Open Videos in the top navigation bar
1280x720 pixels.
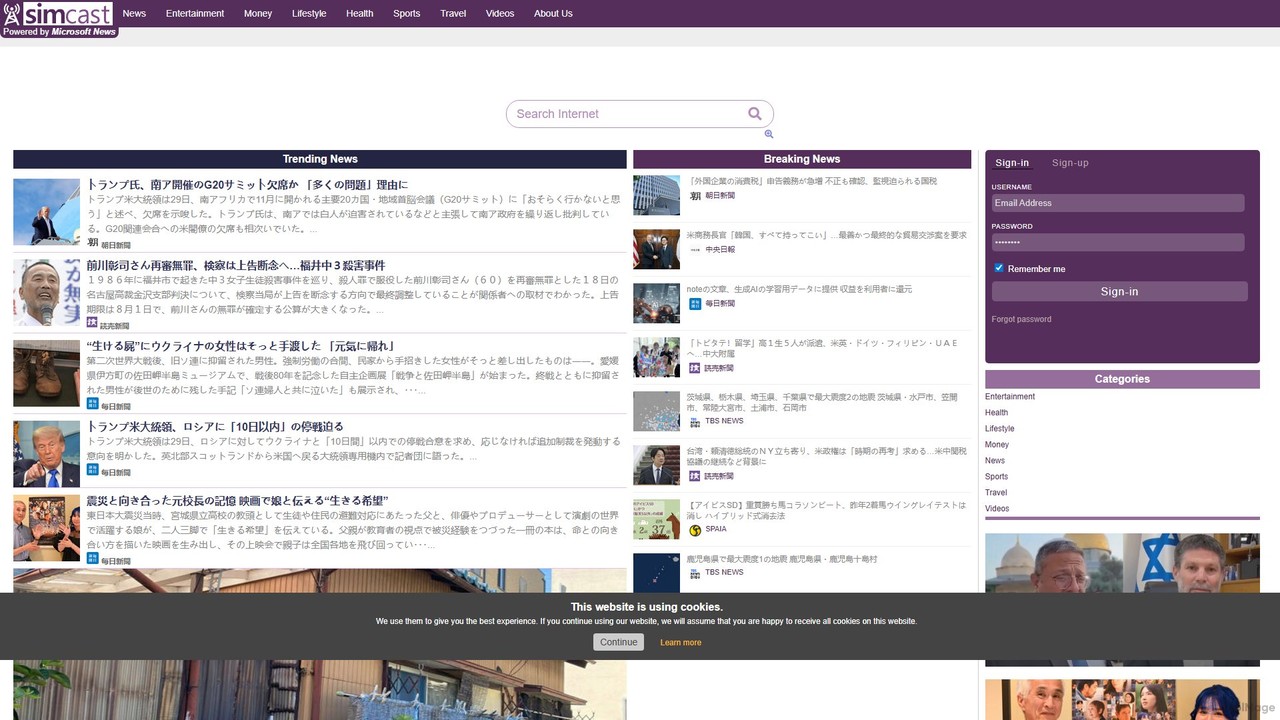tap(500, 14)
